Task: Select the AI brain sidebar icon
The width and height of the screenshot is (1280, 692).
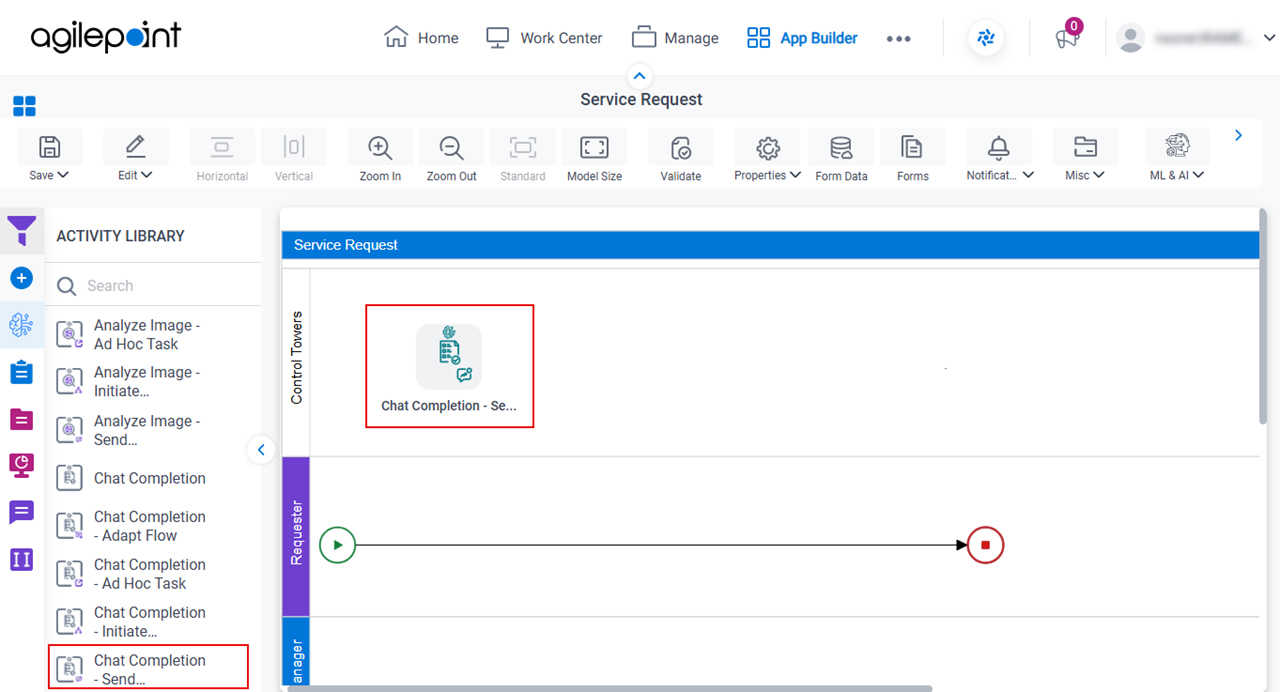Action: (x=22, y=325)
